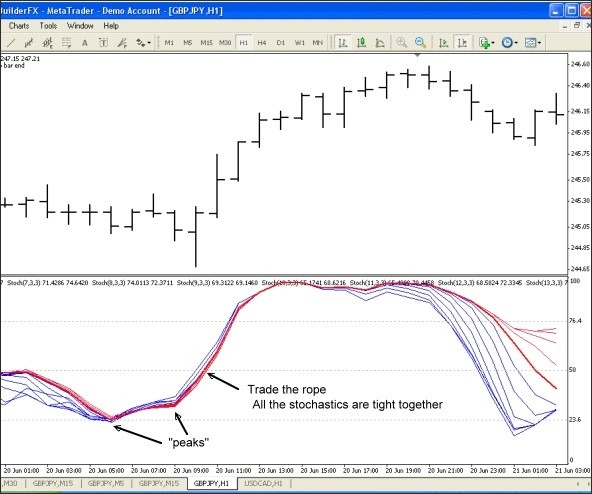The image size is (592, 494).
Task: Click the '20 Jun 09:00' time label
Action: 191,471
